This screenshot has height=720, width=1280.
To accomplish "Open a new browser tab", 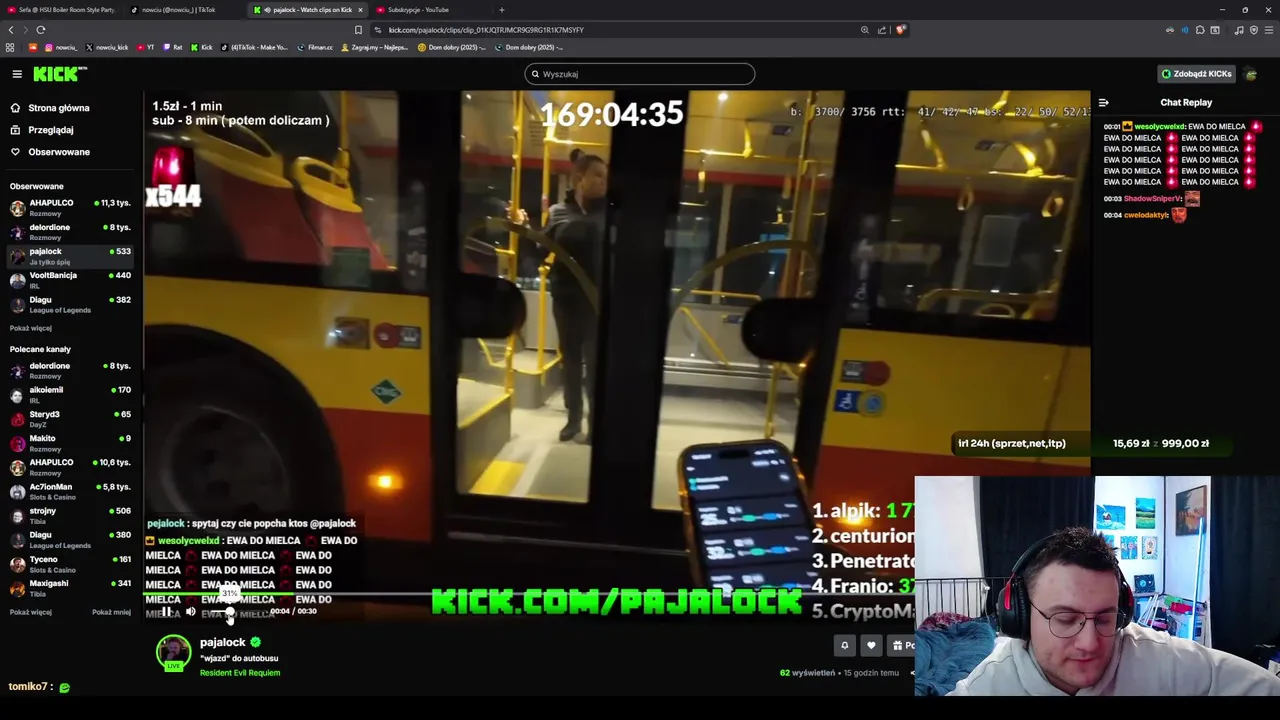I will [x=502, y=10].
